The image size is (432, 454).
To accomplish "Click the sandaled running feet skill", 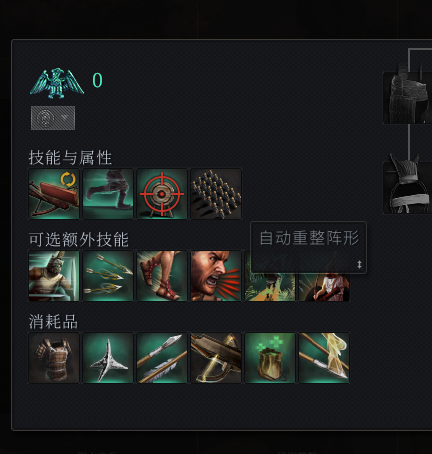I will click(162, 276).
